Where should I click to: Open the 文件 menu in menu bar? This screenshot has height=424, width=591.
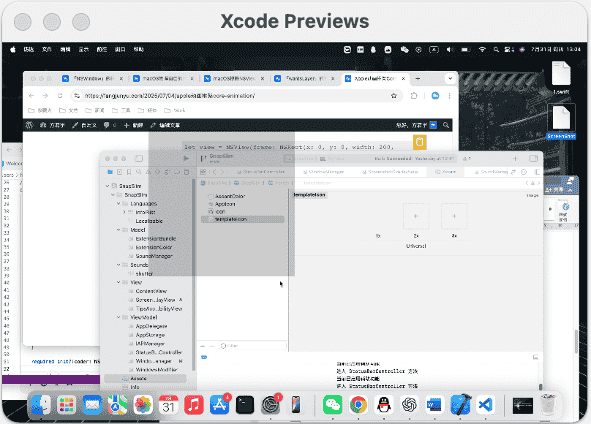[47, 49]
